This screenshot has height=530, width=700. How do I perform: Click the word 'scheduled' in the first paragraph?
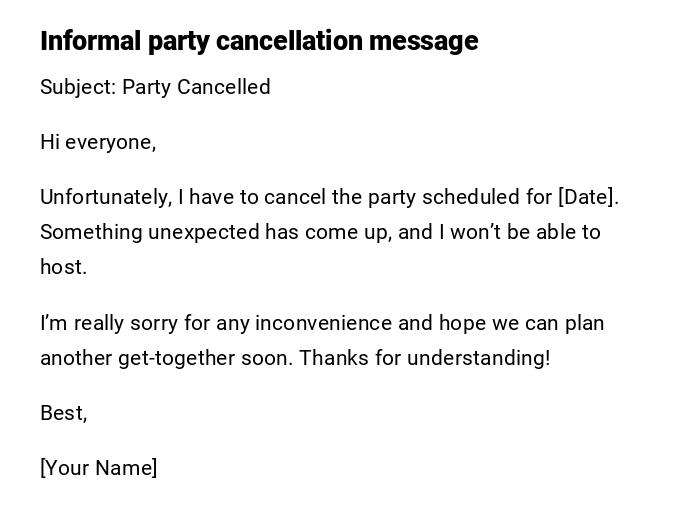(450, 197)
